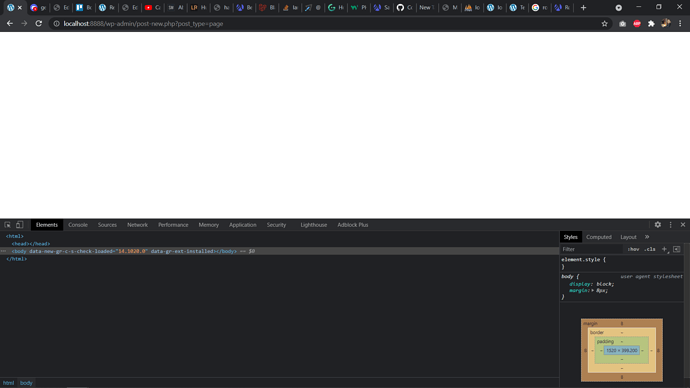Select body in the breadcrumb bar

(x=26, y=383)
